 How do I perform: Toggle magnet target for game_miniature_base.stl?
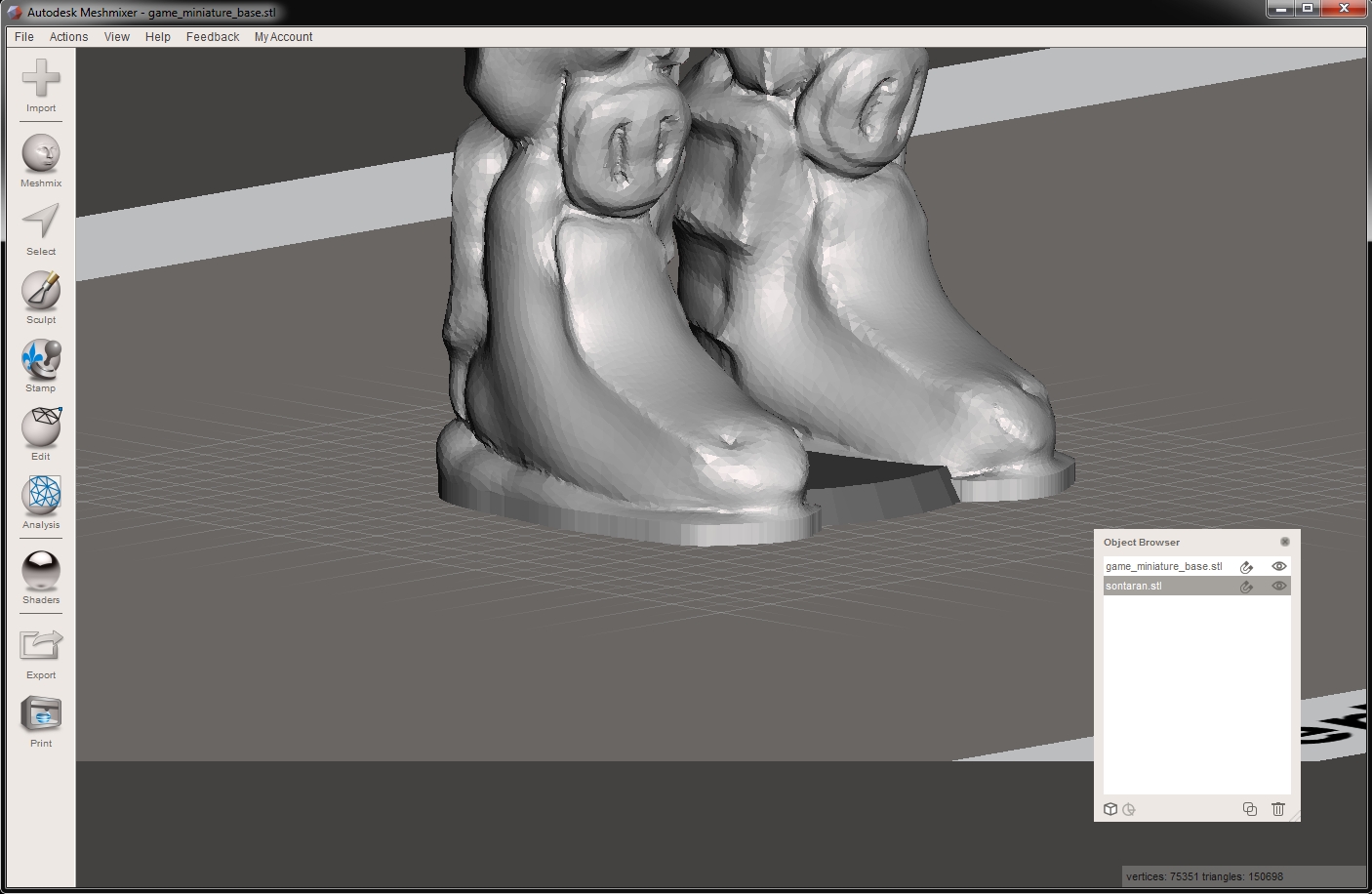1246,566
